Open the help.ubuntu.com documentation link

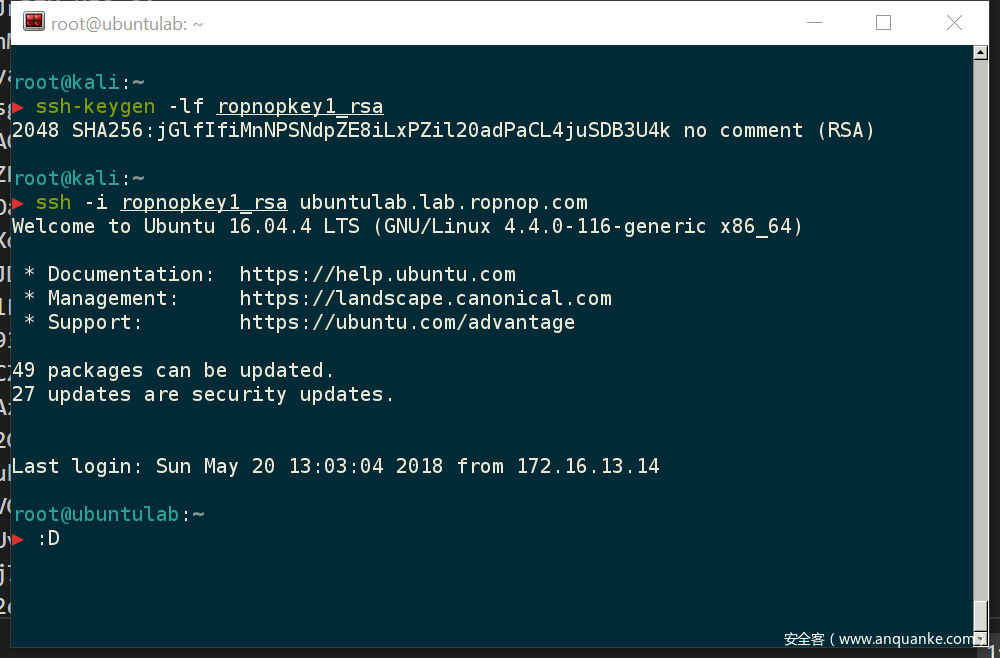coord(377,274)
